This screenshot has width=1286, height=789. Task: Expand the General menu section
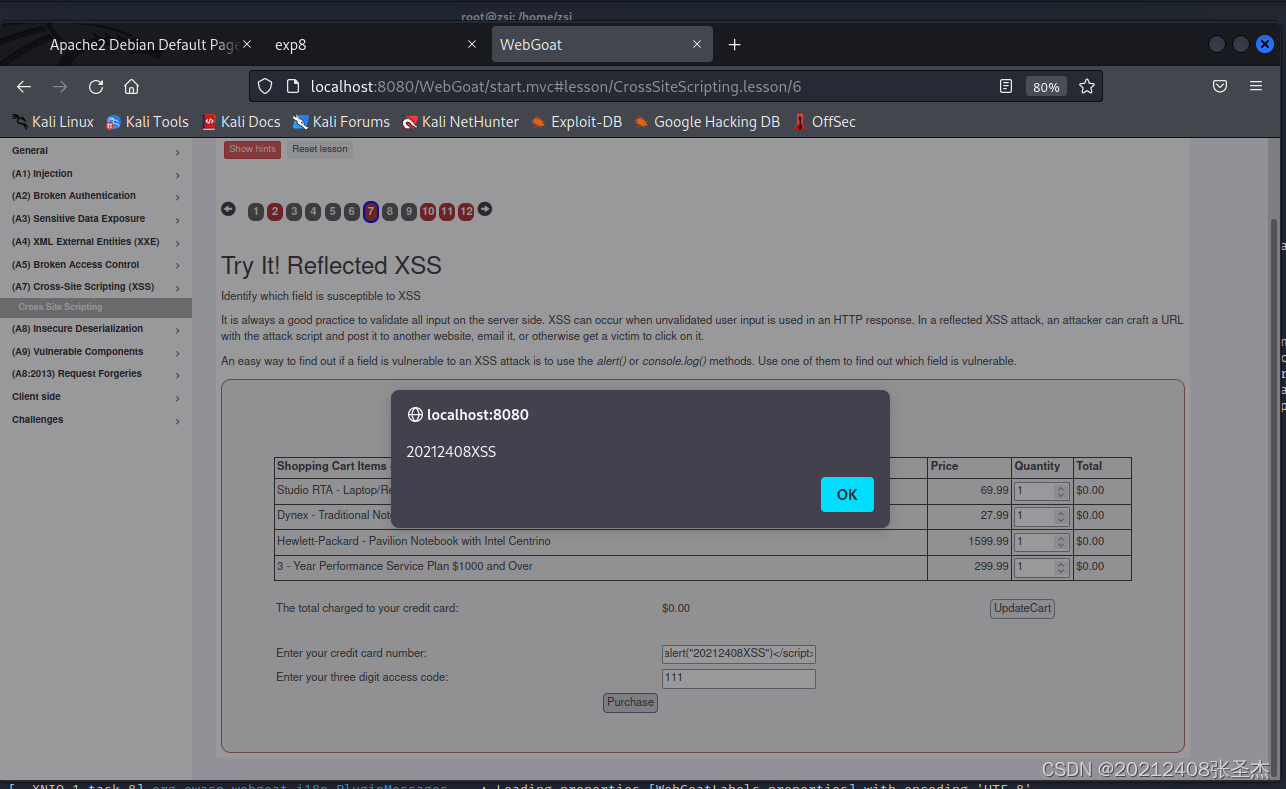96,151
